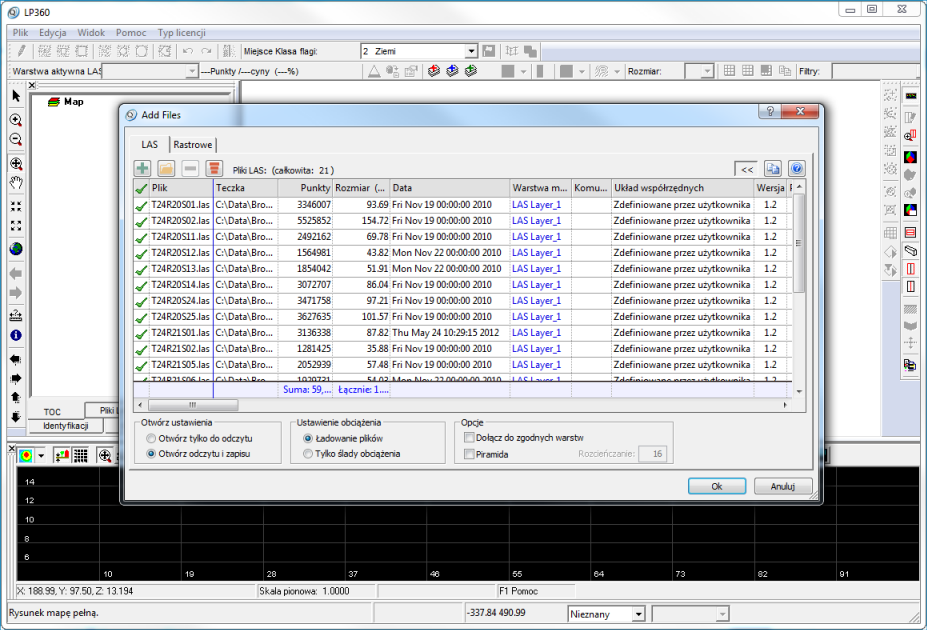Click 'LAS Layer_1' link for T24R21S02.las
This screenshot has height=630, width=927.
[536, 349]
